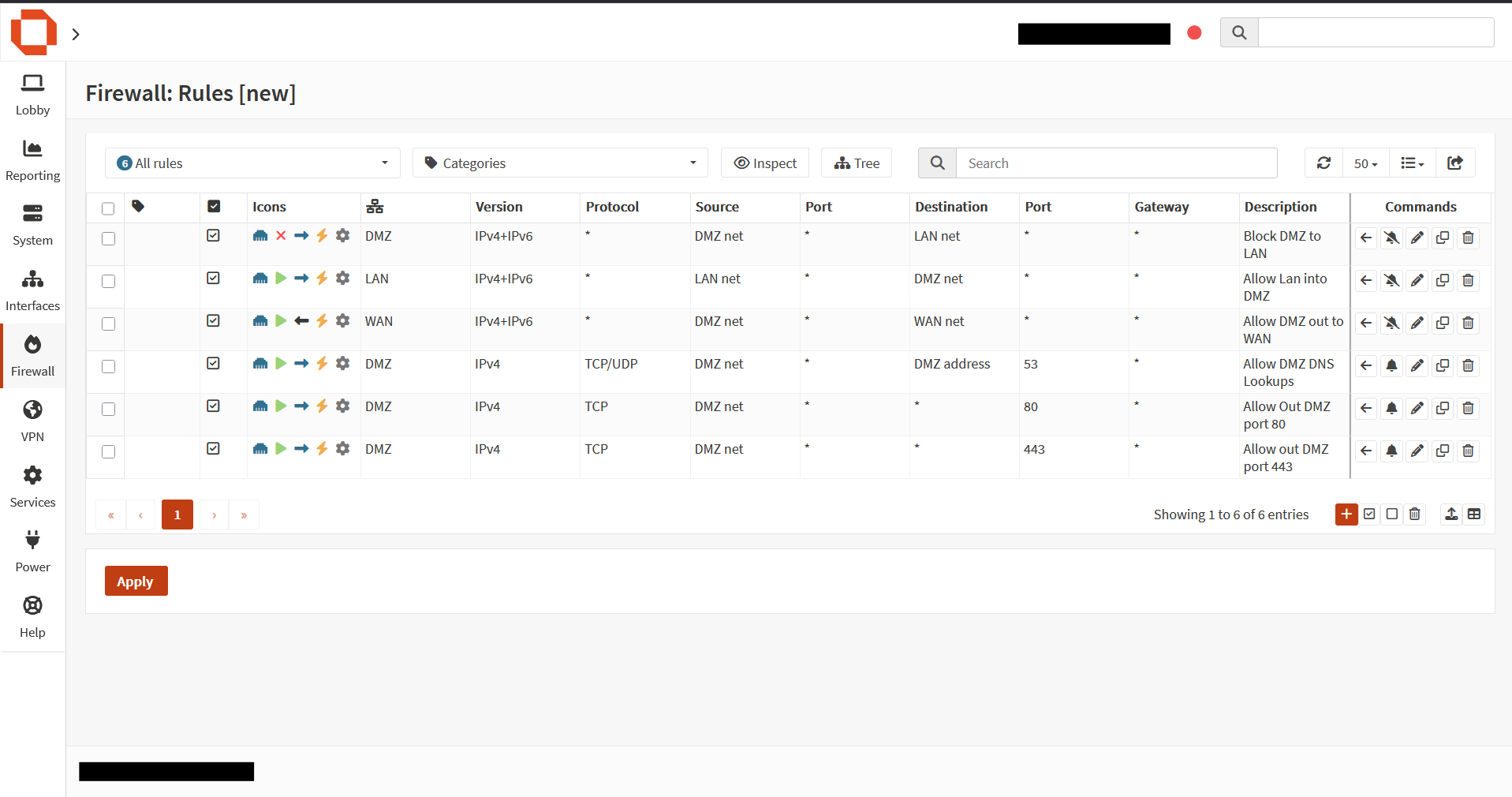Check the select-all rows header checkbox
The width and height of the screenshot is (1512, 797).
[x=108, y=208]
